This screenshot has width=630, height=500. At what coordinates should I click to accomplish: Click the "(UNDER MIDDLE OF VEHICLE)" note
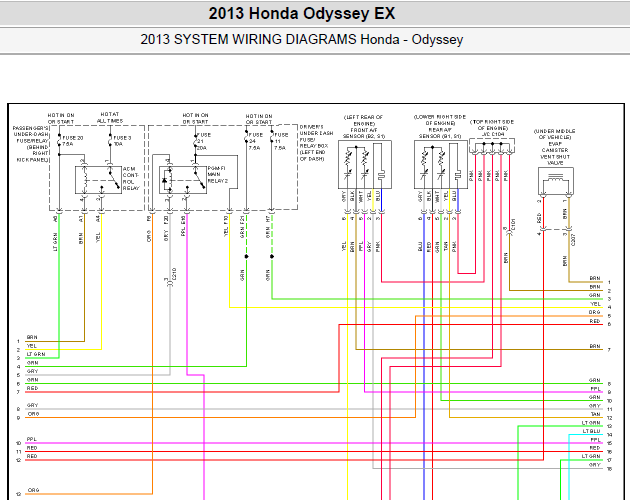point(555,134)
